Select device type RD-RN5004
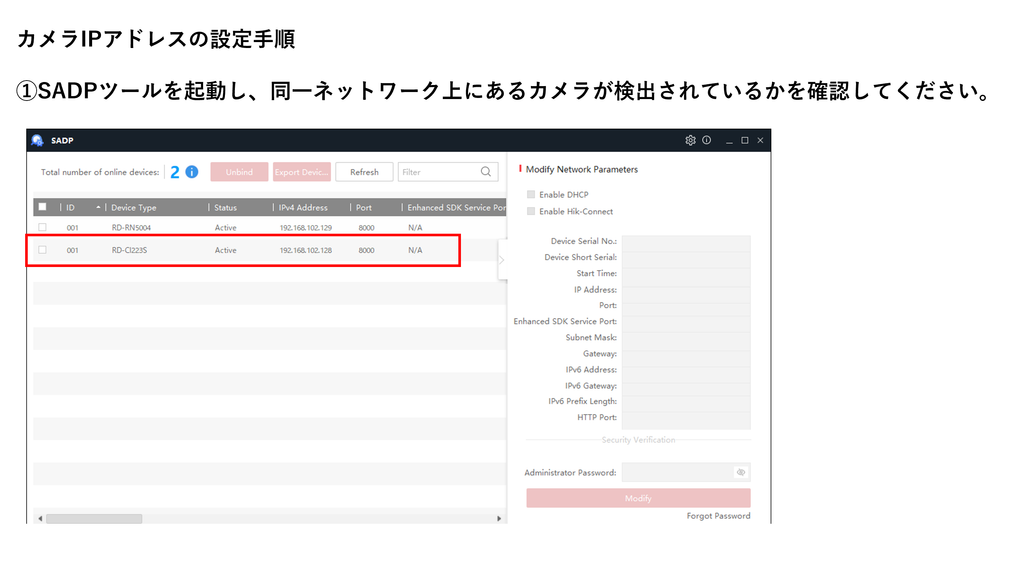Viewport: 1024px width, 571px height. (131, 228)
